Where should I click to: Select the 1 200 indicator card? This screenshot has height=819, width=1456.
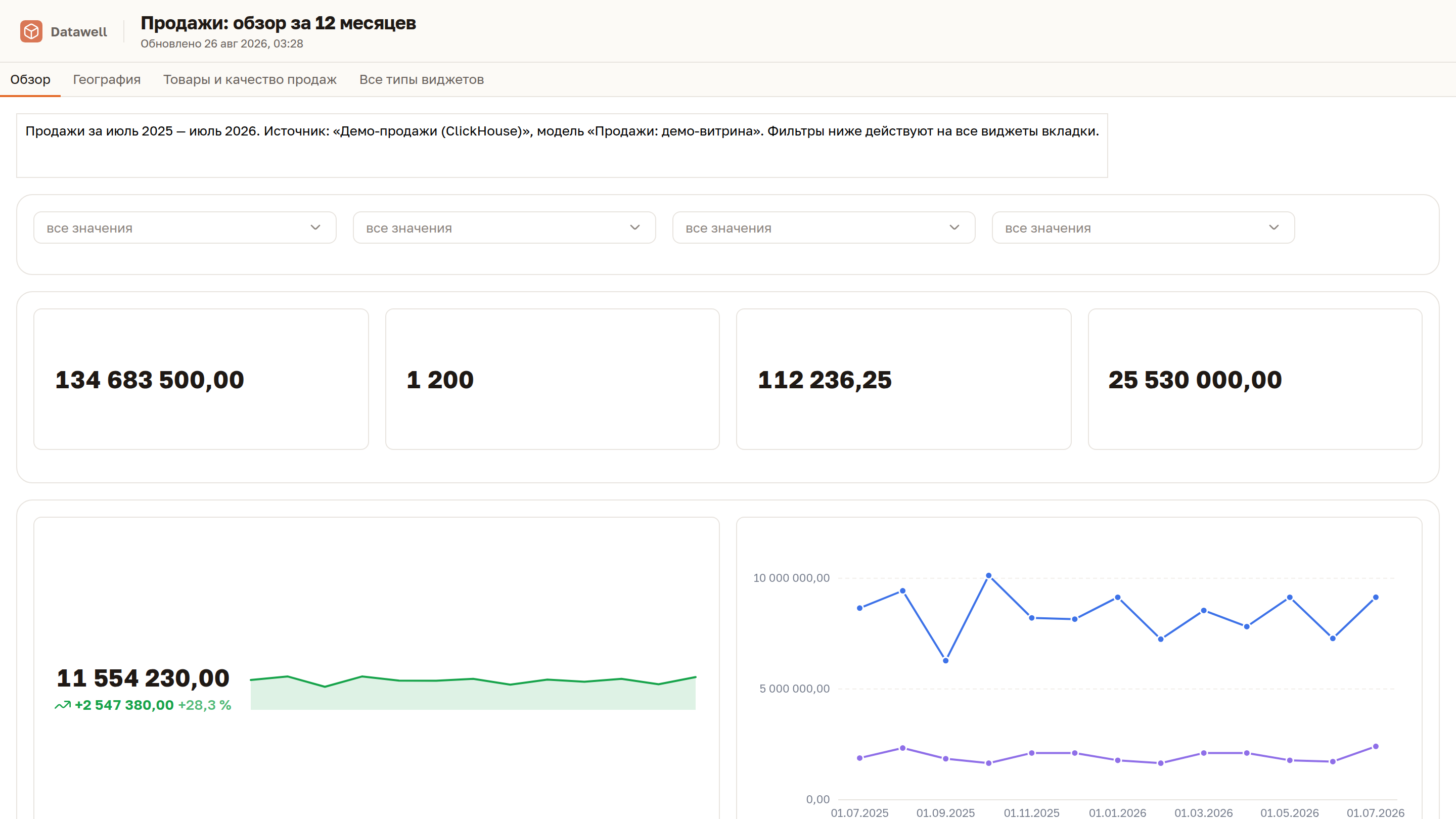[x=552, y=379]
